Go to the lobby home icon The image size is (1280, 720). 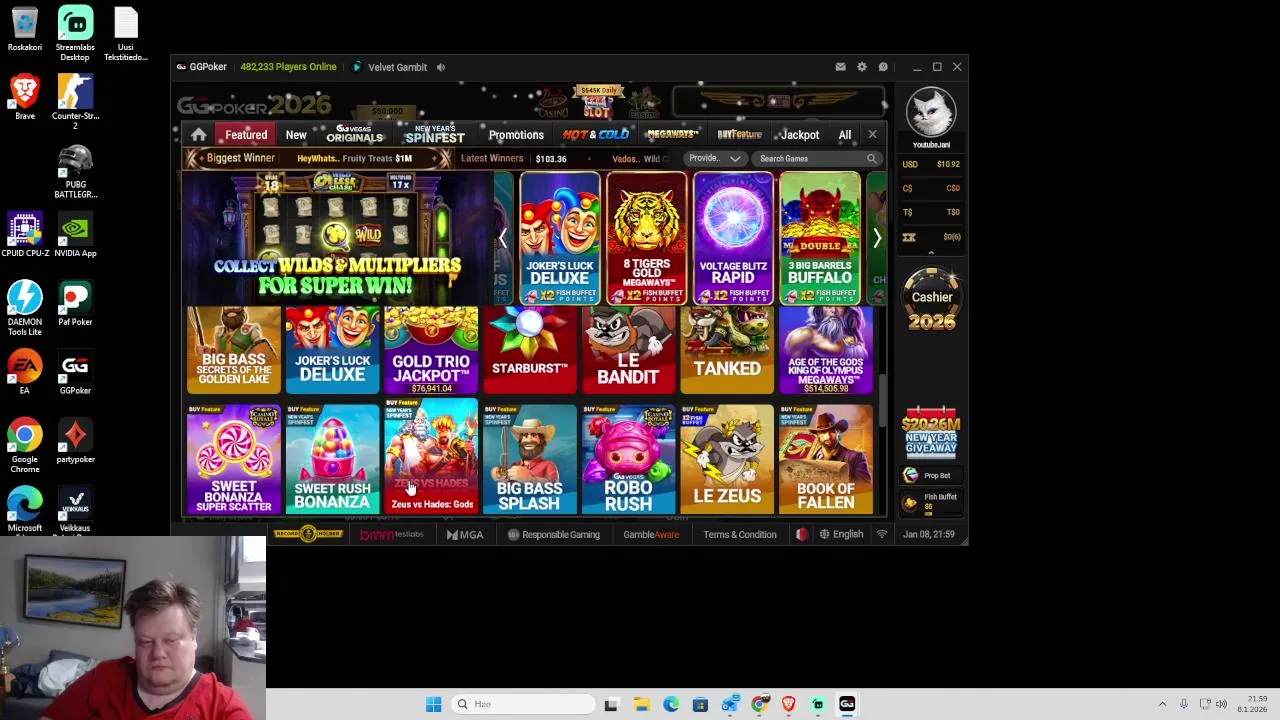click(199, 135)
